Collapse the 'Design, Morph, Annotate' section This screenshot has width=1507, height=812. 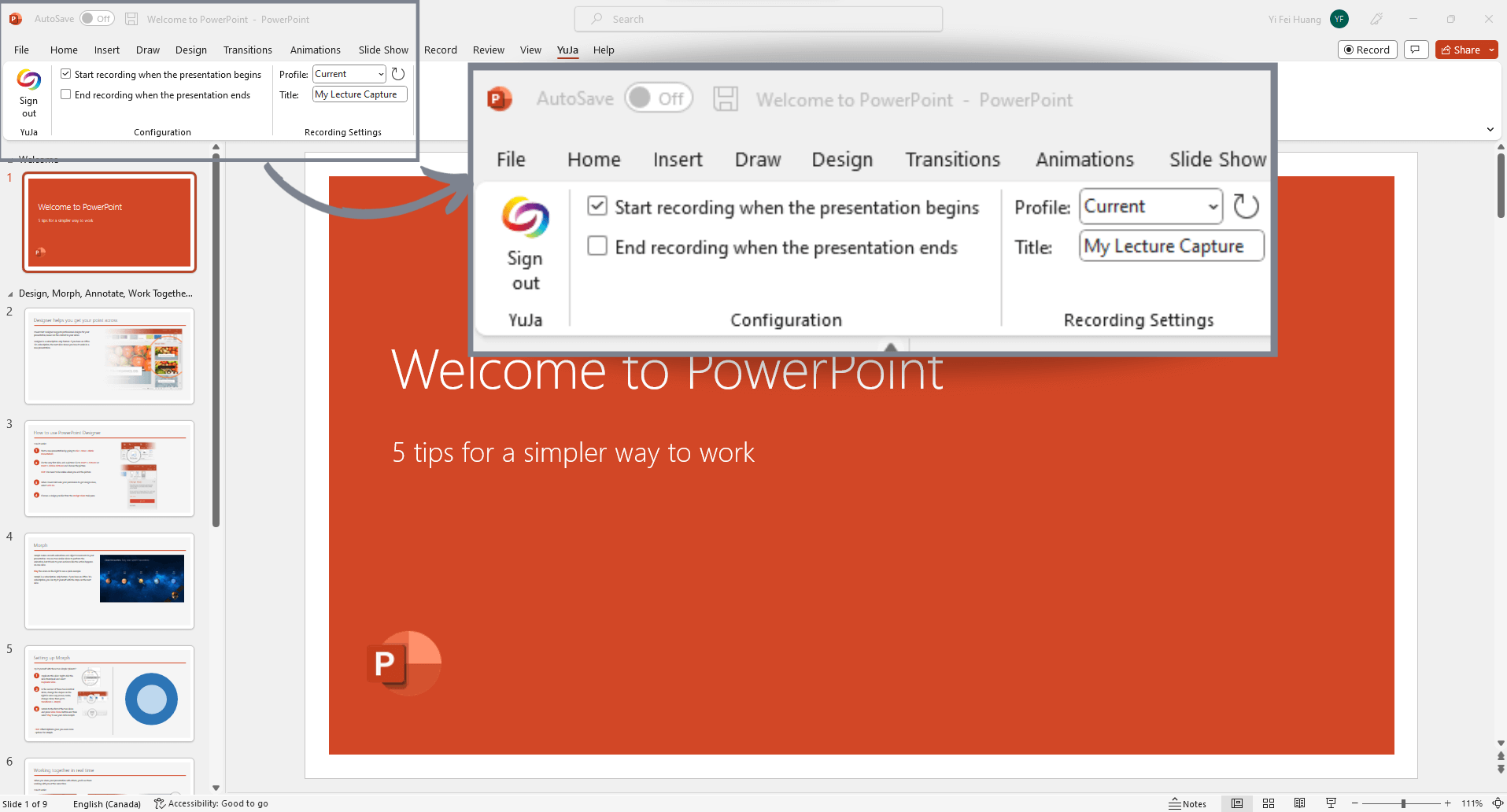(x=10, y=293)
